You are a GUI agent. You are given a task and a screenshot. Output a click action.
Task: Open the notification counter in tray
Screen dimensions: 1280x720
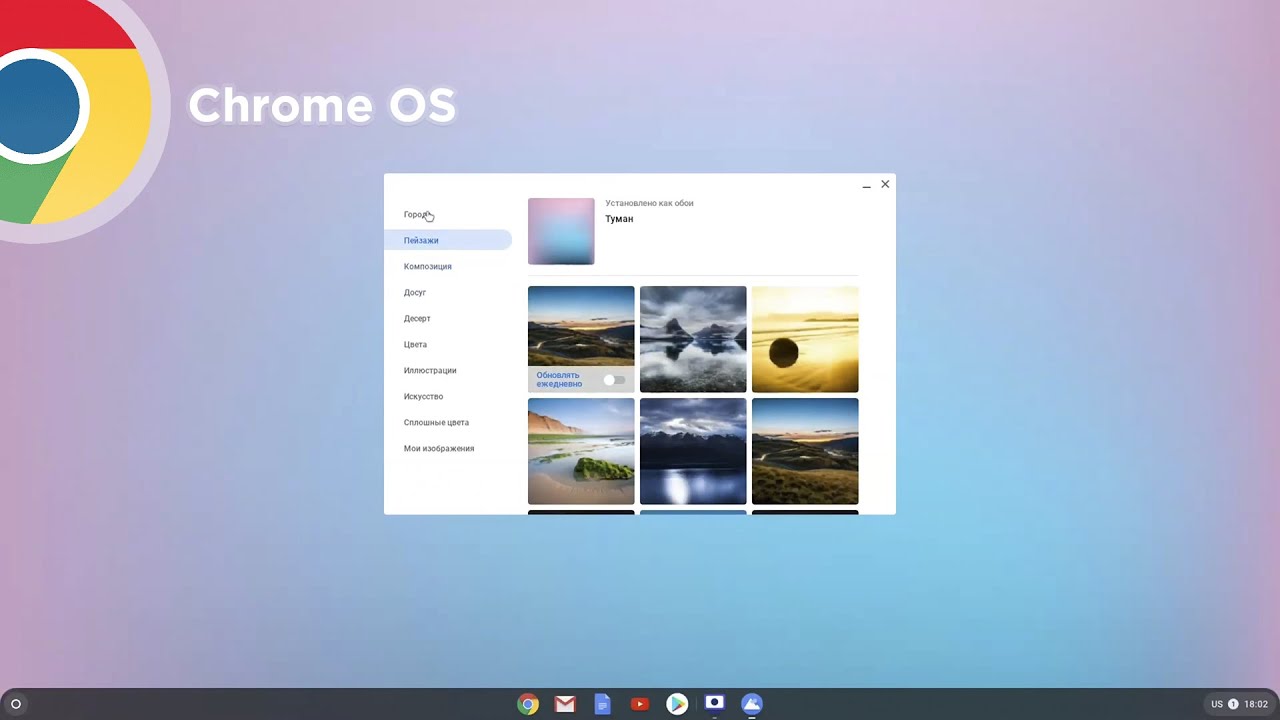(x=1233, y=704)
